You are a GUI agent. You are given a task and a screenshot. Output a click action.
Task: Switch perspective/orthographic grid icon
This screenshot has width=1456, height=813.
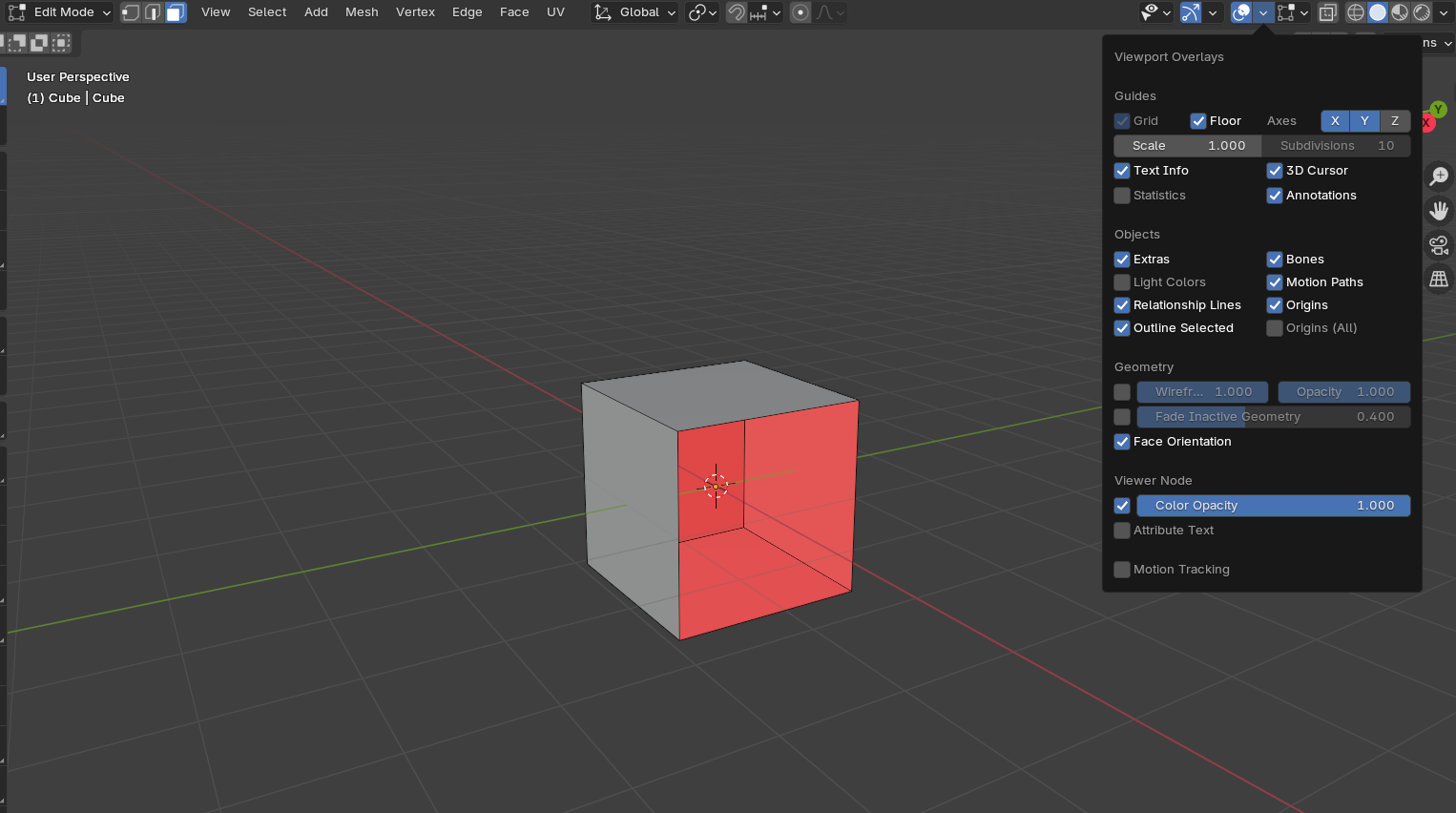pos(1439,280)
